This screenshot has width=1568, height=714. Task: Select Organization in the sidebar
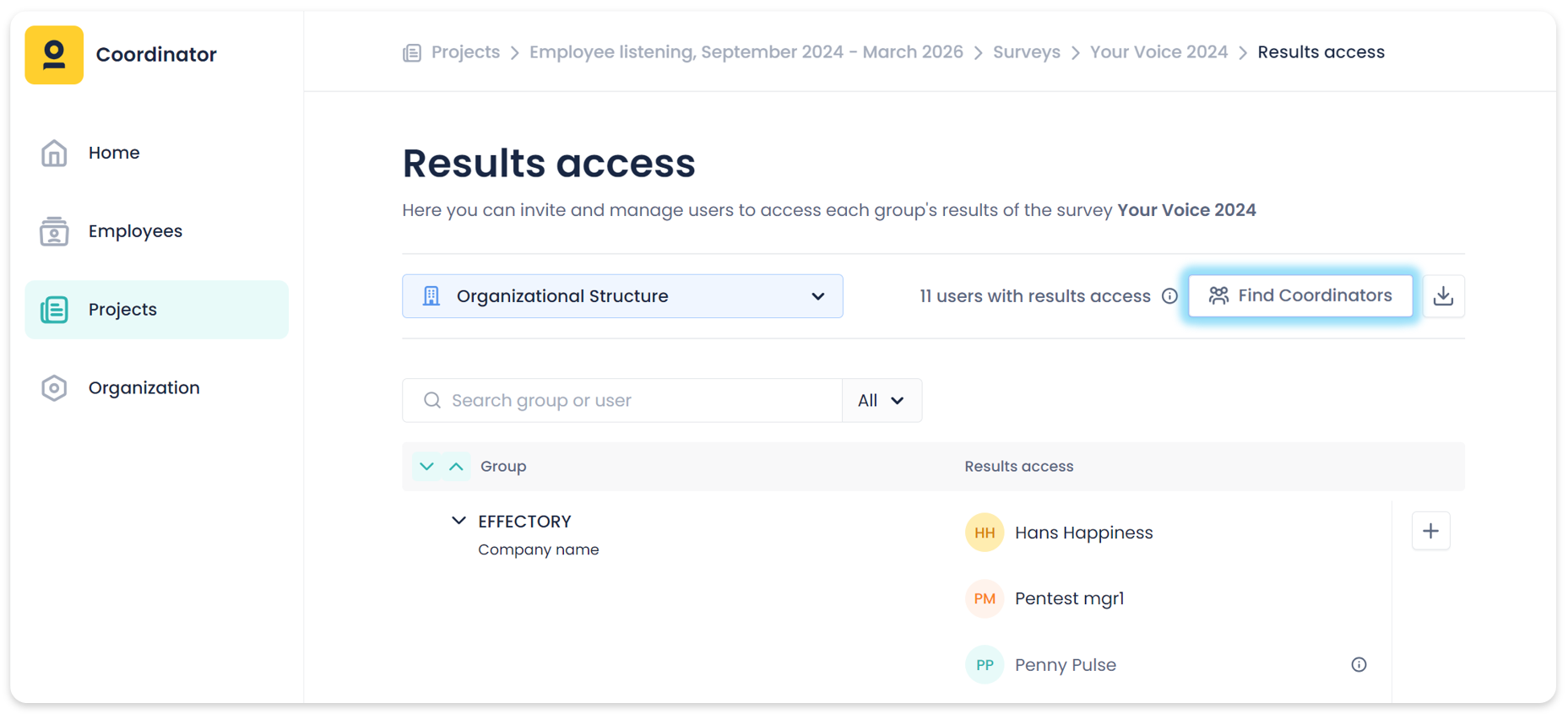pyautogui.click(x=144, y=388)
